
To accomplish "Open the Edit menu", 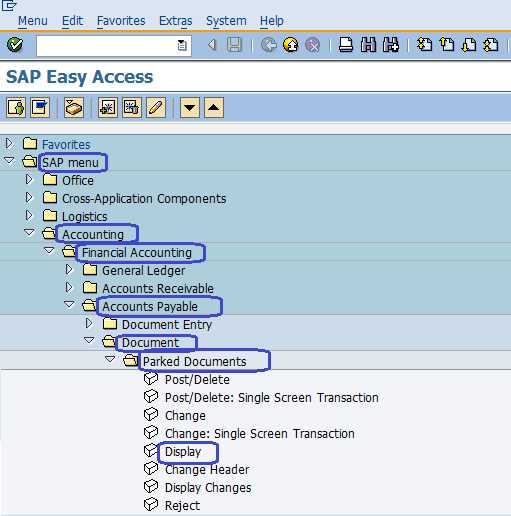I will 72,21.
